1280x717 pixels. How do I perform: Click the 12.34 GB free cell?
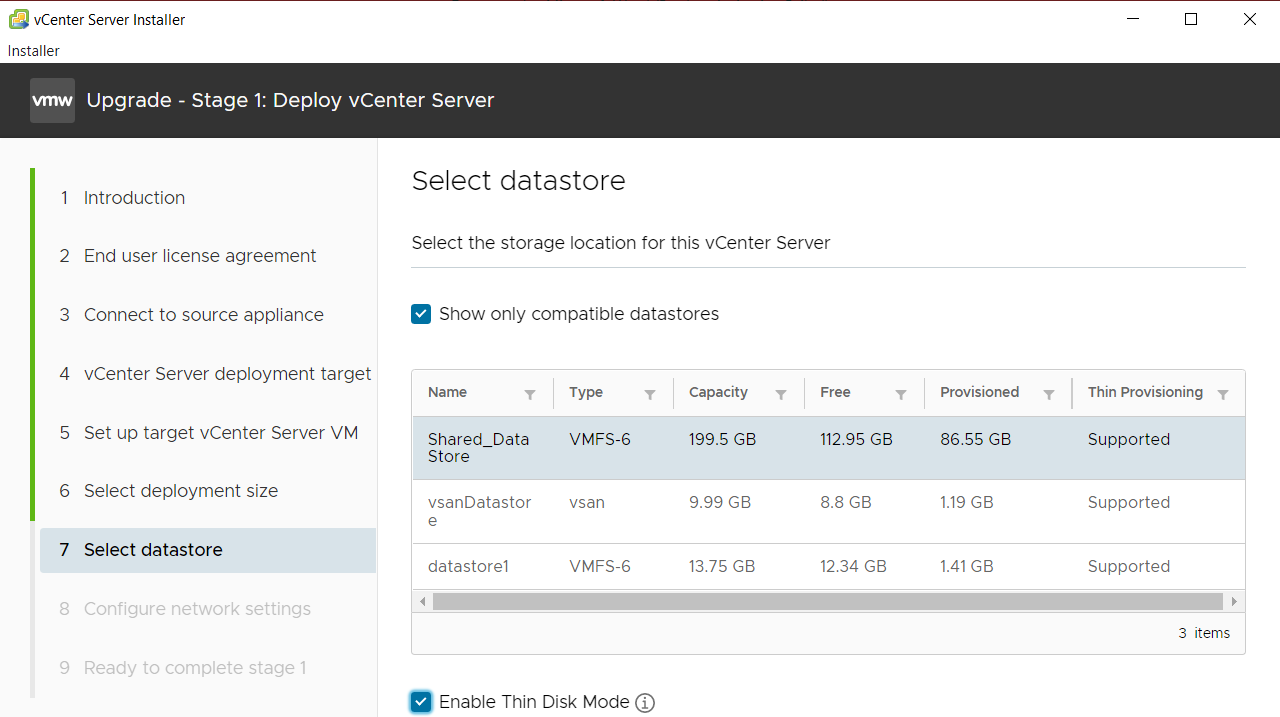pyautogui.click(x=853, y=566)
